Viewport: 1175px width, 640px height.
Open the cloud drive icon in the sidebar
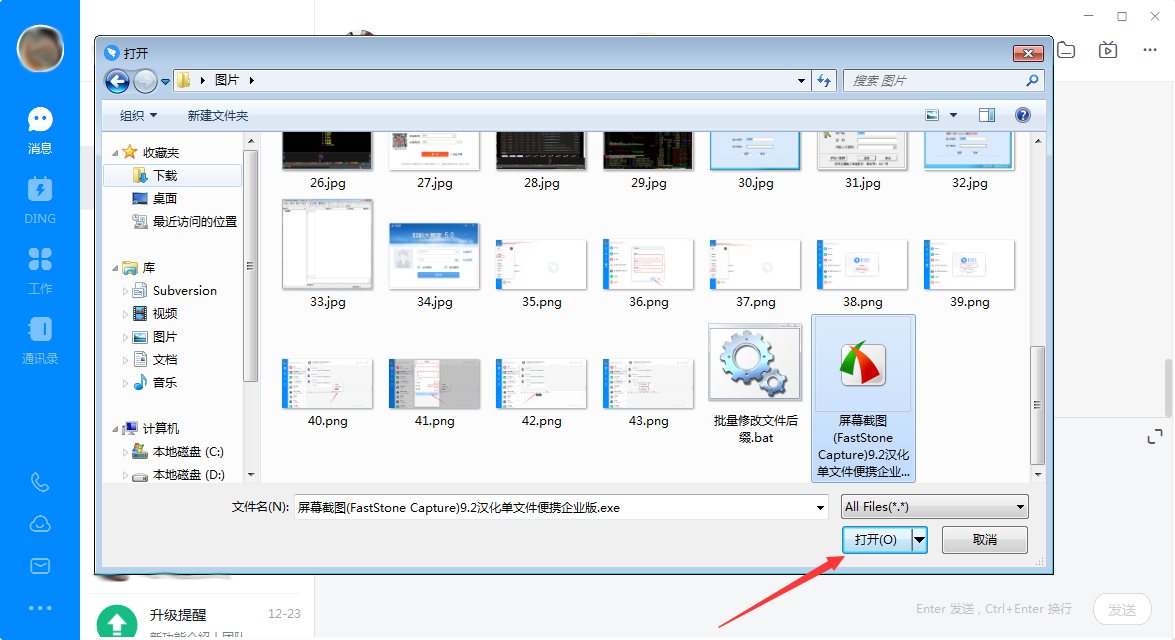pyautogui.click(x=40, y=523)
